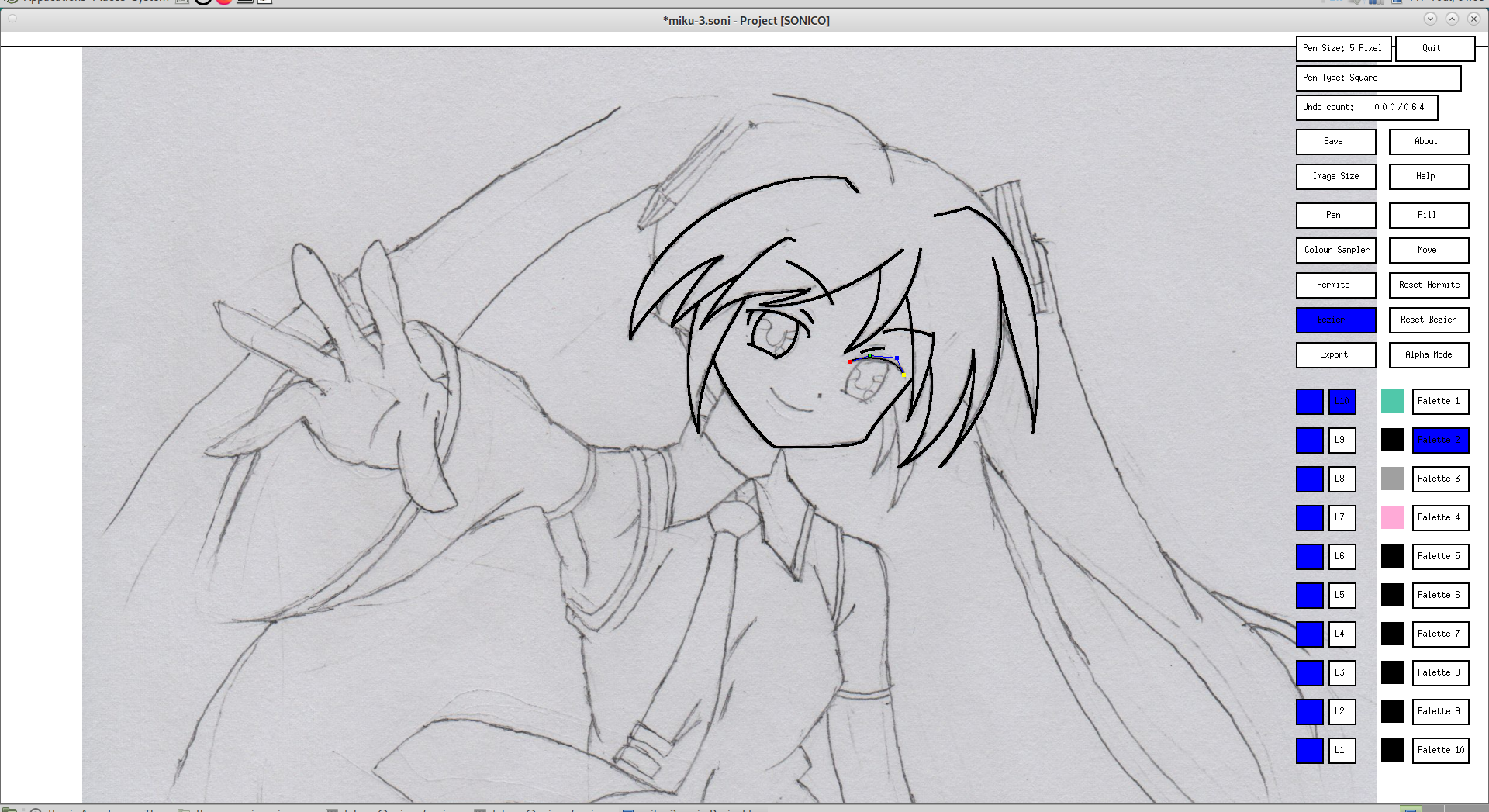Save the project
1489x812 pixels.
point(1335,141)
